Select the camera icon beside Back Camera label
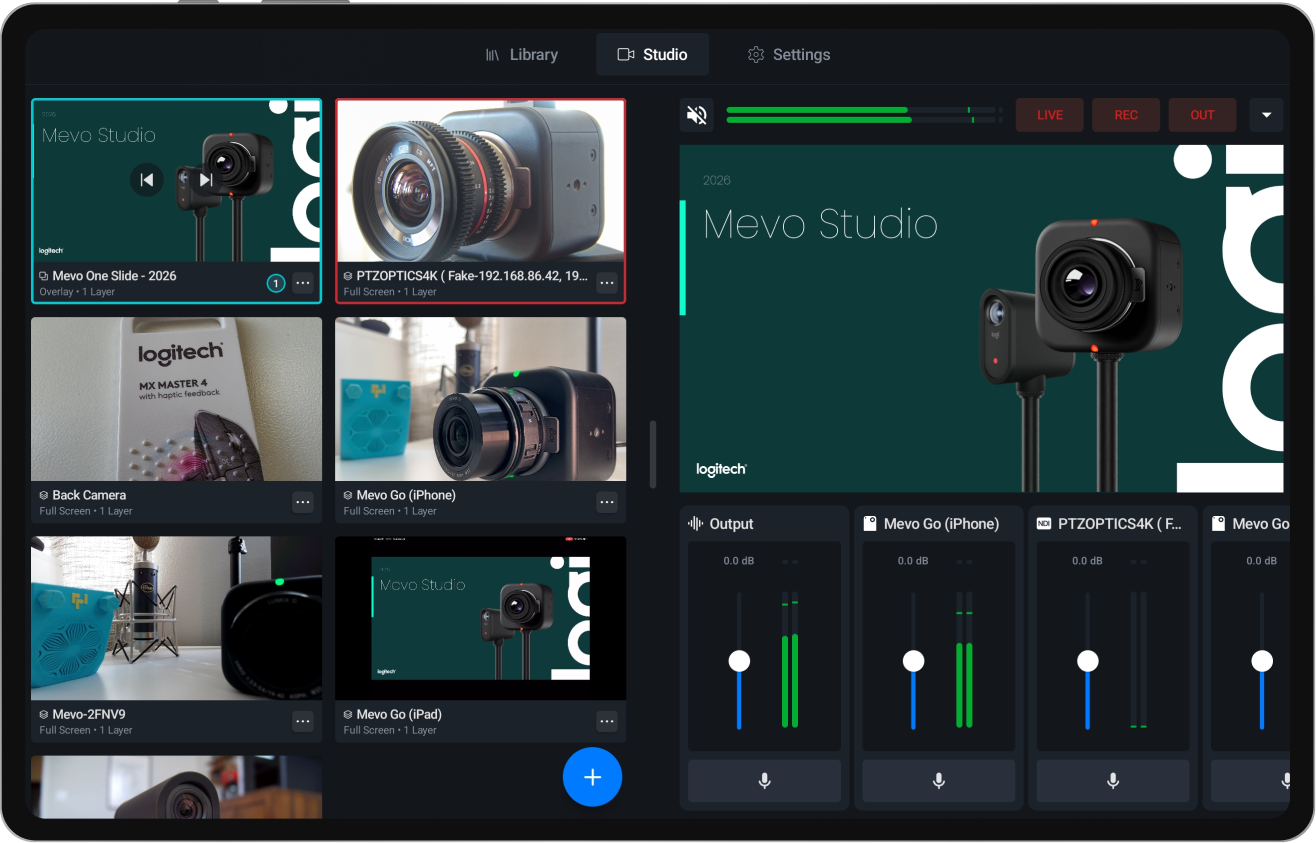The image size is (1316, 843). click(x=42, y=494)
